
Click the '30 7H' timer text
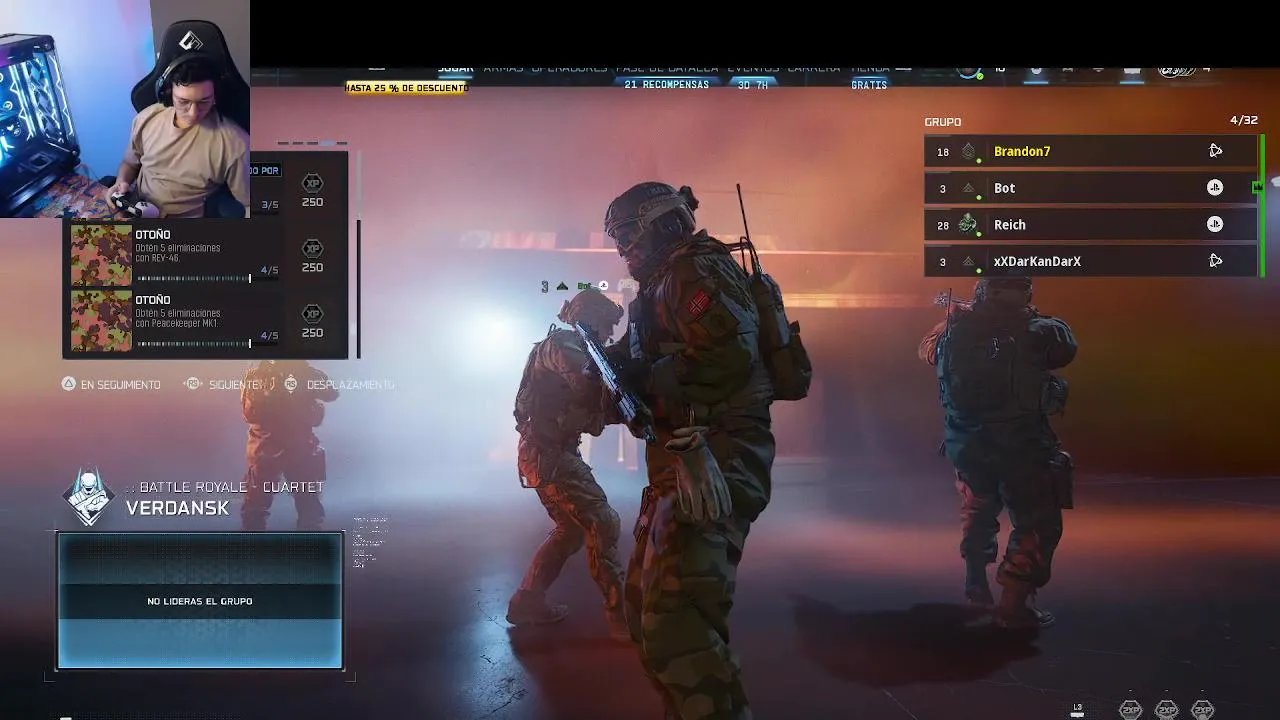(x=753, y=85)
